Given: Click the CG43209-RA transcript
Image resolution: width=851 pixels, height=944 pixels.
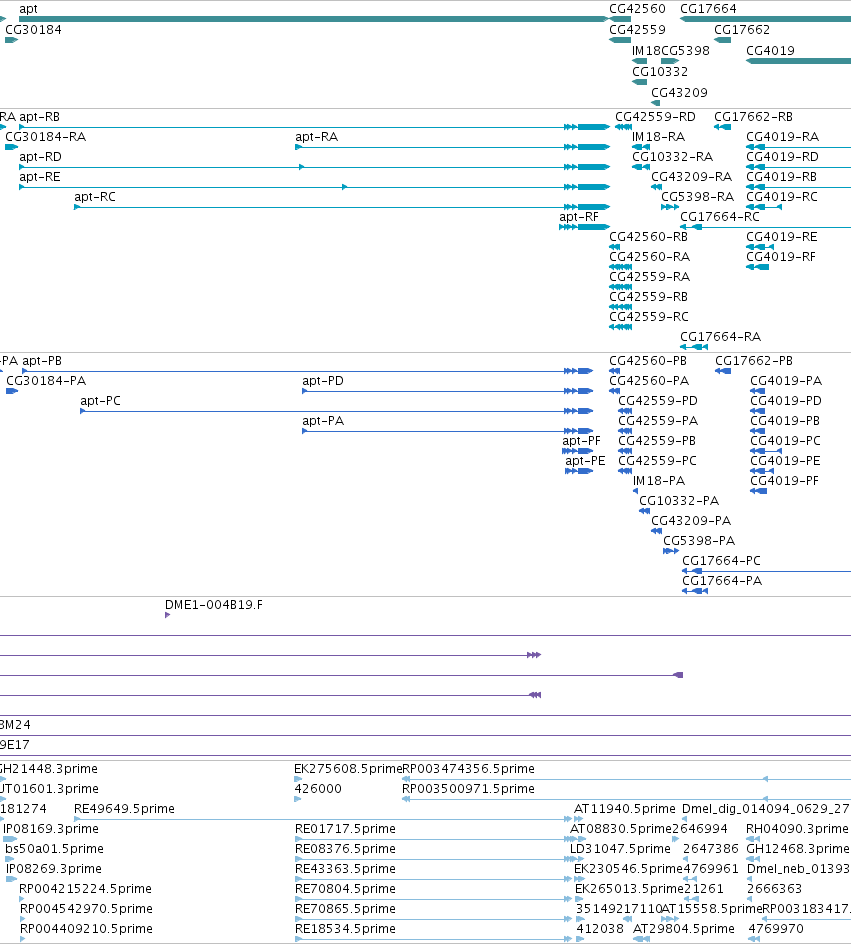Looking at the screenshot, I should click(657, 187).
